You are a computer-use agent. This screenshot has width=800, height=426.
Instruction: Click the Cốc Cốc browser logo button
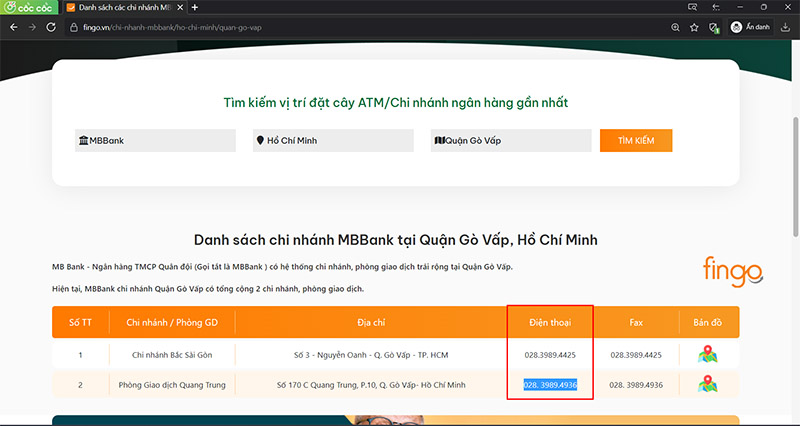pyautogui.click(x=29, y=7)
